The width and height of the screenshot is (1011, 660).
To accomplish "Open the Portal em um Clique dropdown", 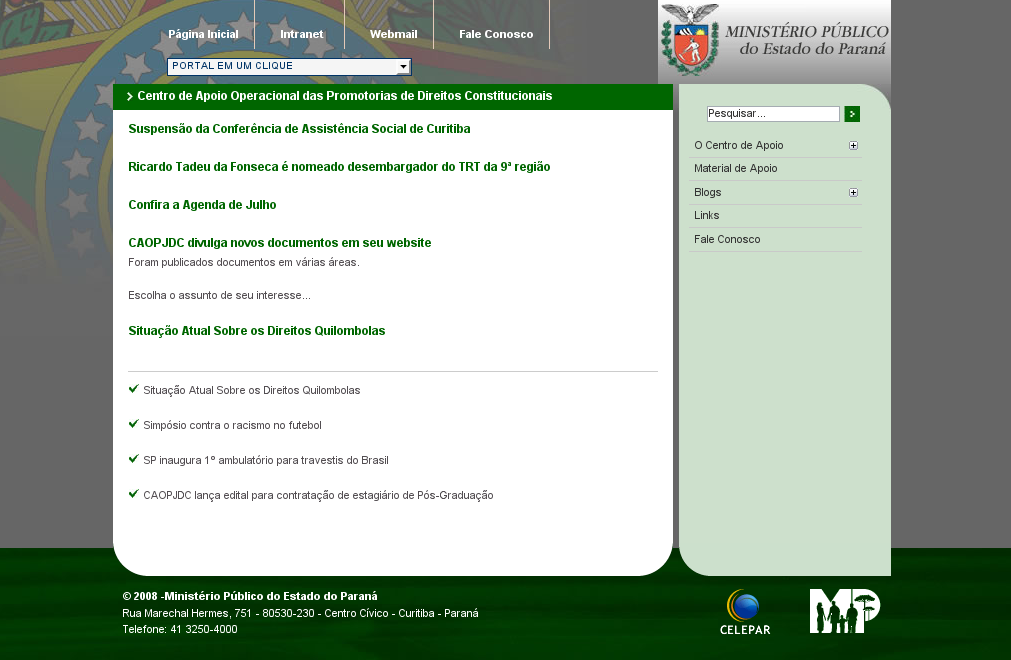I will pyautogui.click(x=403, y=67).
